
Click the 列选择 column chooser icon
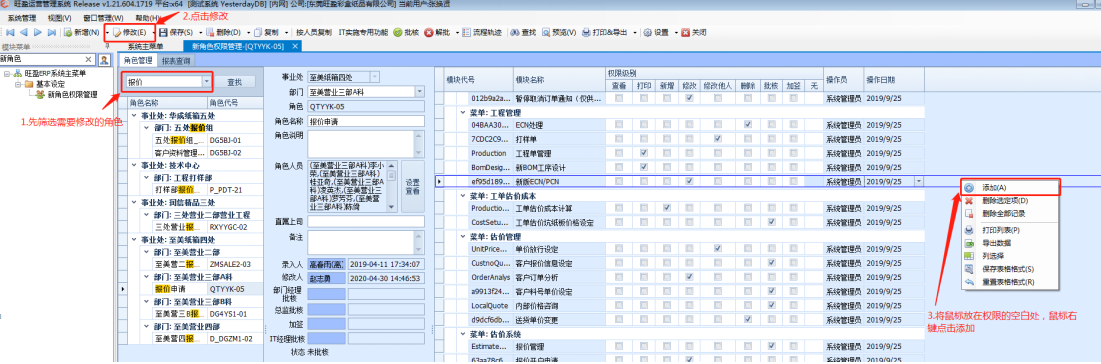point(968,256)
